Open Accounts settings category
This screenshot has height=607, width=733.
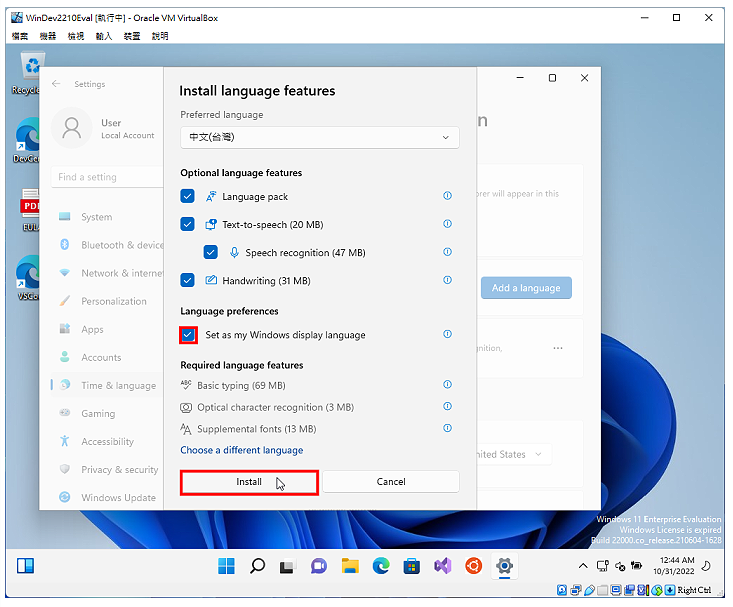[107, 357]
